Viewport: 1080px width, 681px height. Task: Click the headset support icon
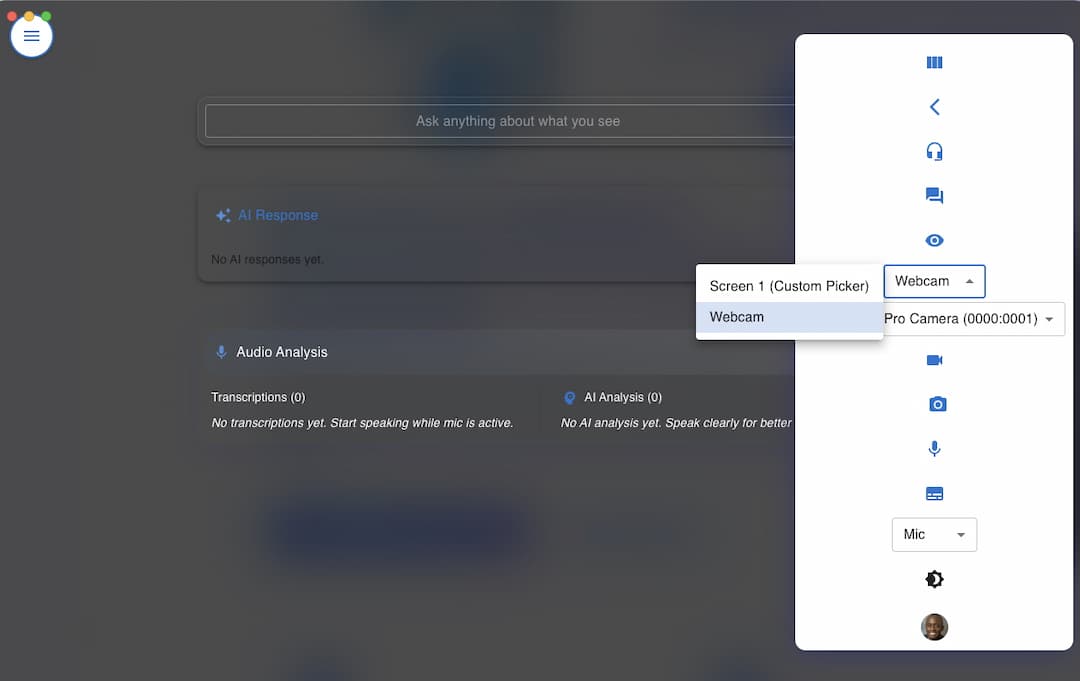pos(934,151)
